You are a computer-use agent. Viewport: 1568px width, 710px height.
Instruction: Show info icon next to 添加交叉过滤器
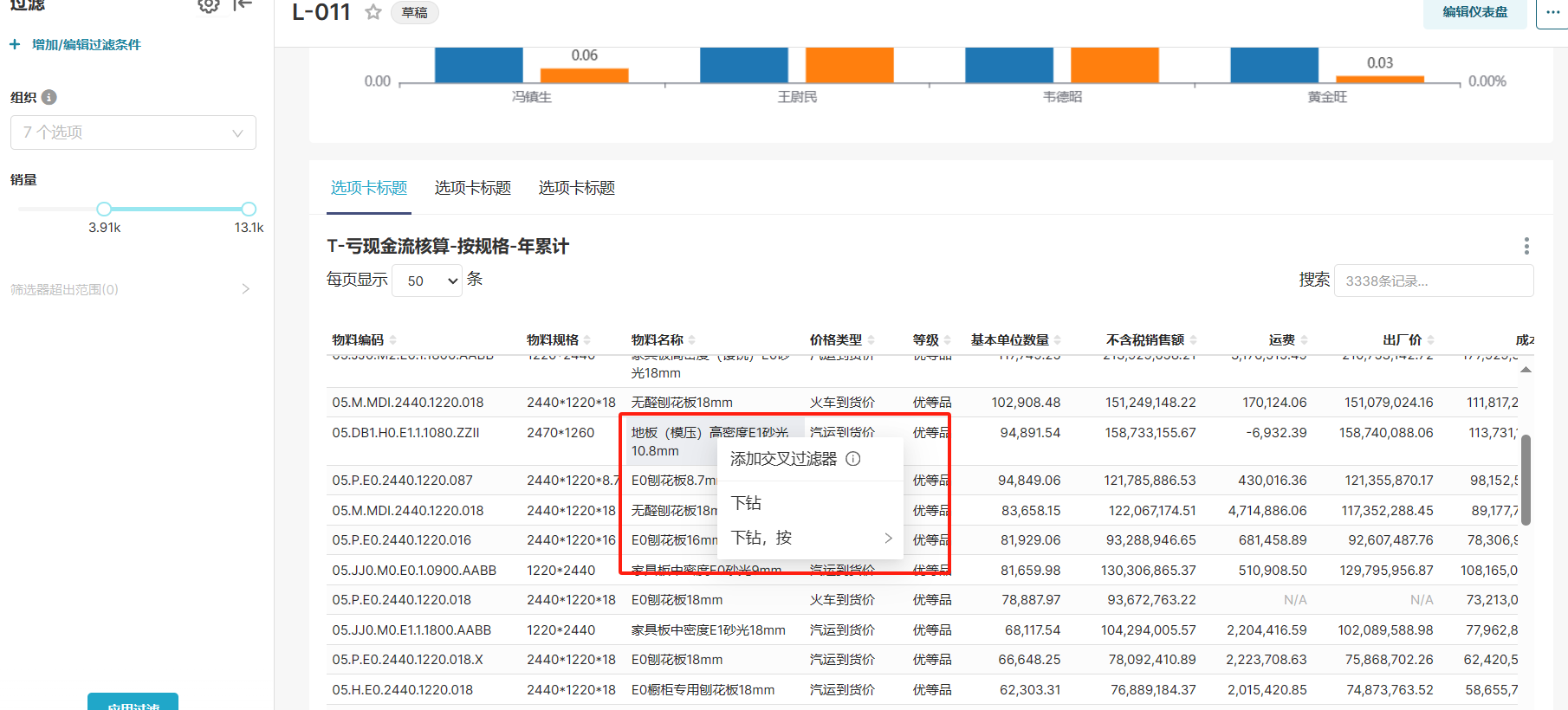853,459
